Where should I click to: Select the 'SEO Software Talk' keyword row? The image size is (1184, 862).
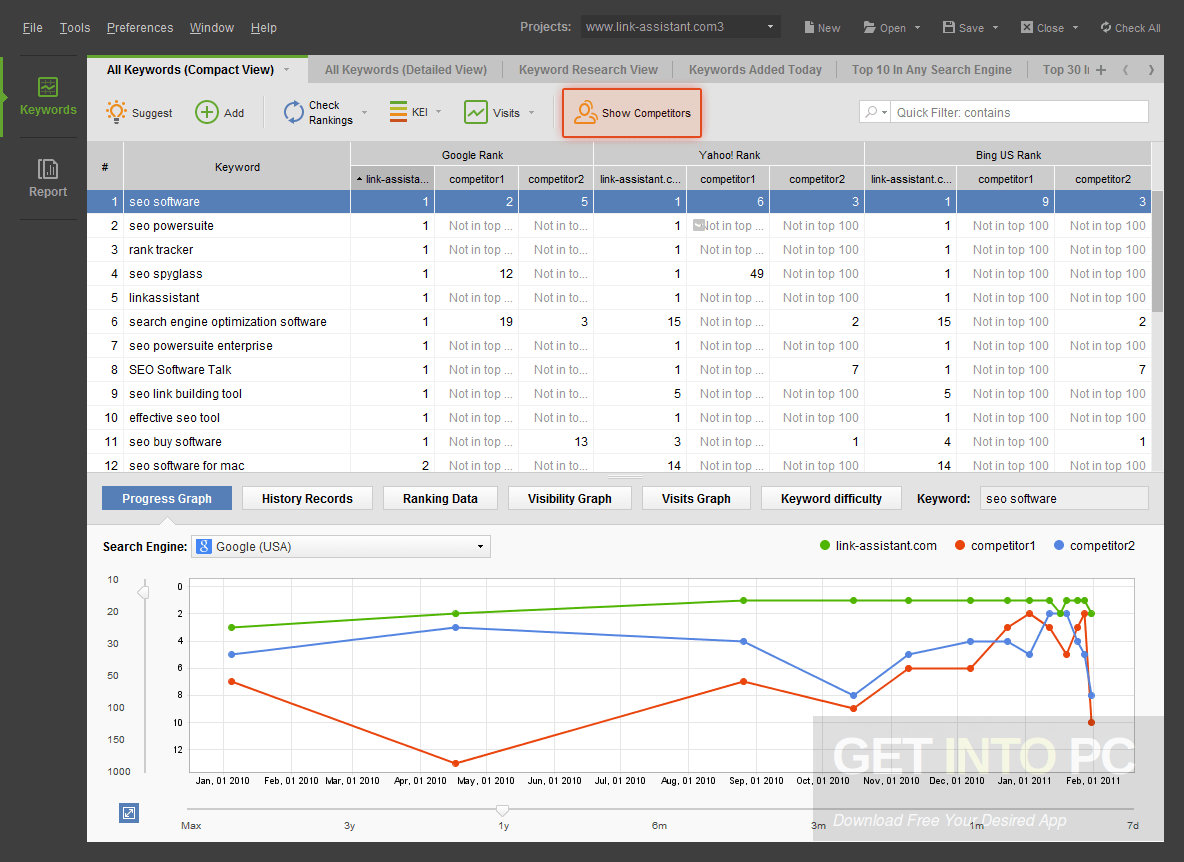pos(619,369)
